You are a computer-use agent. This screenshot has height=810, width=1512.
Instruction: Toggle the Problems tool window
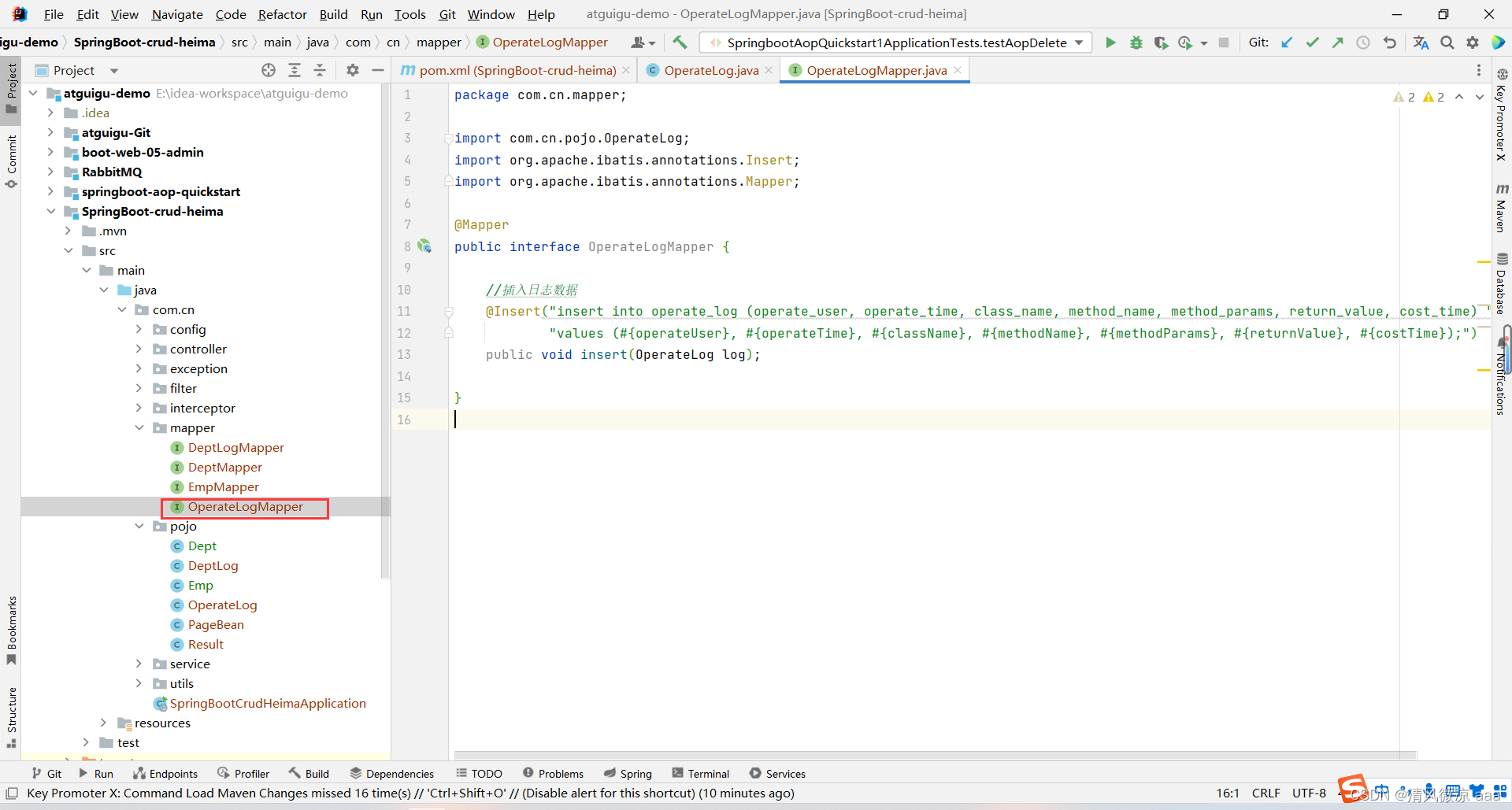coord(553,774)
